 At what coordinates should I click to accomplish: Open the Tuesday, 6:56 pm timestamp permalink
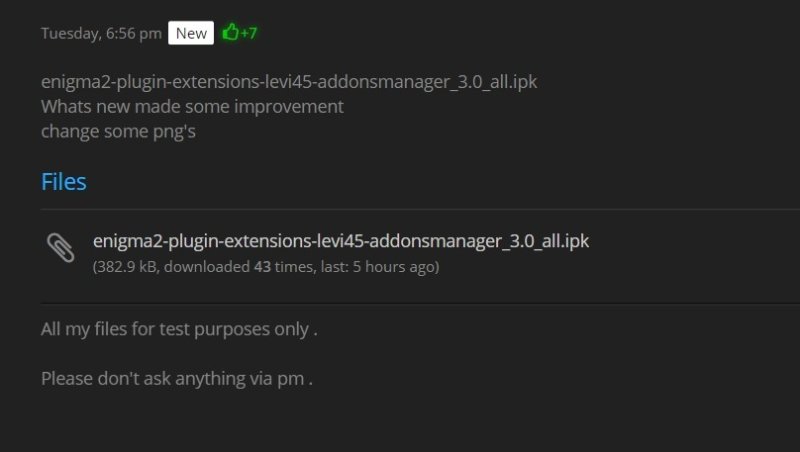[101, 34]
